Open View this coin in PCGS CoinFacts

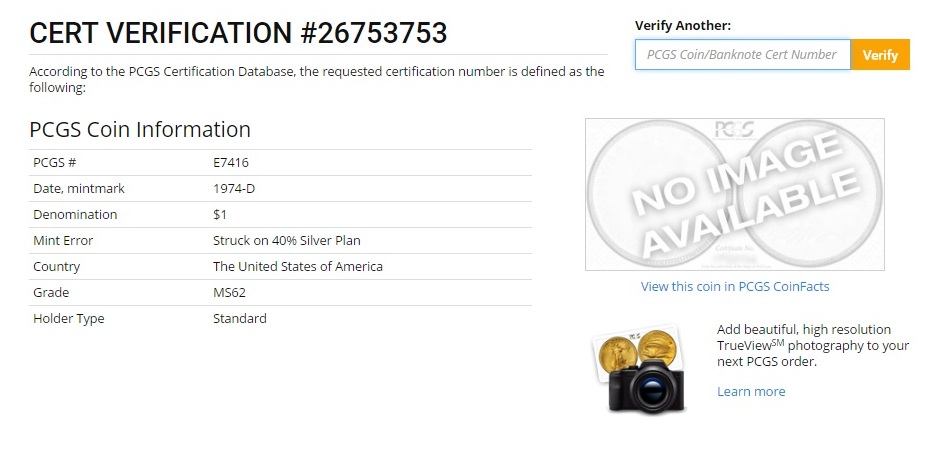(x=735, y=287)
